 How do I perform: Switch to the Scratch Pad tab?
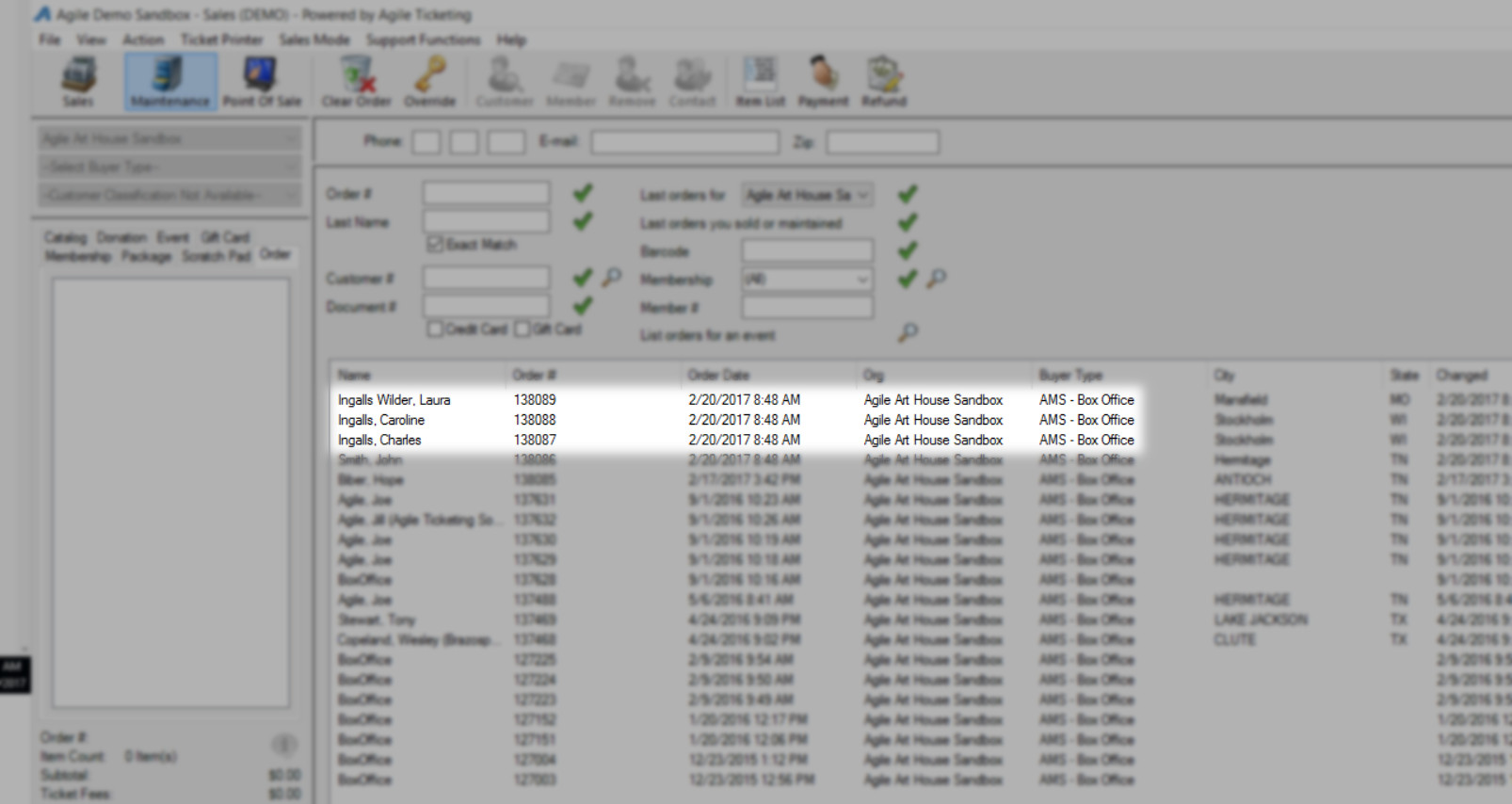[216, 256]
